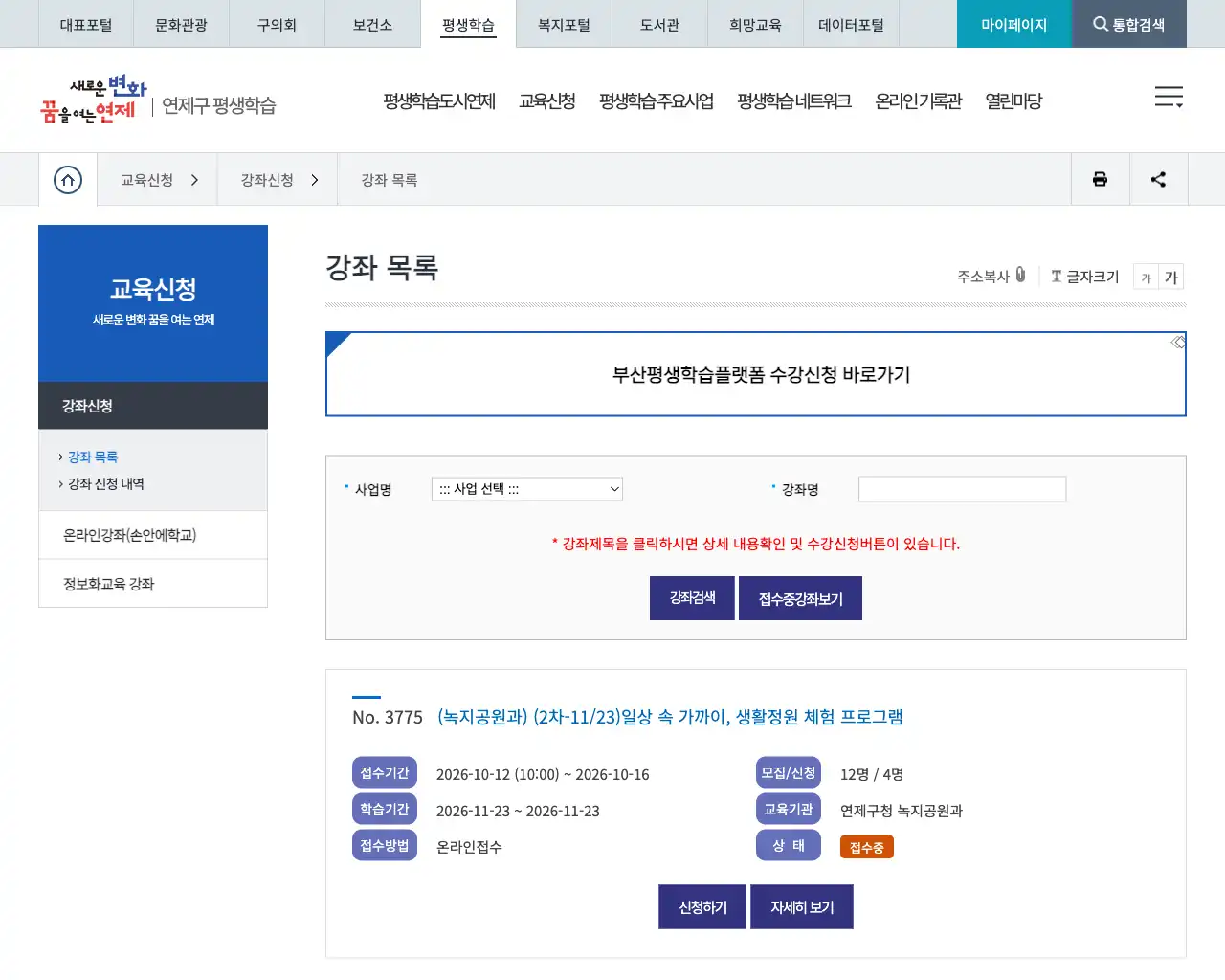Open the hamburger full menu icon
The image size is (1225, 980).
coord(1169,97)
